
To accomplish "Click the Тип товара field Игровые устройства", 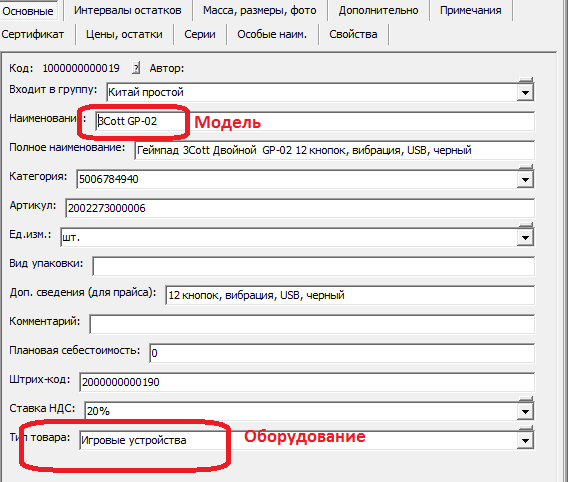I will click(x=298, y=440).
